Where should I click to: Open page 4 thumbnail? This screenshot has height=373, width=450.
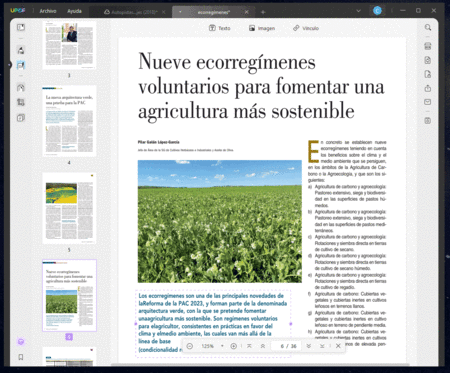click(69, 121)
